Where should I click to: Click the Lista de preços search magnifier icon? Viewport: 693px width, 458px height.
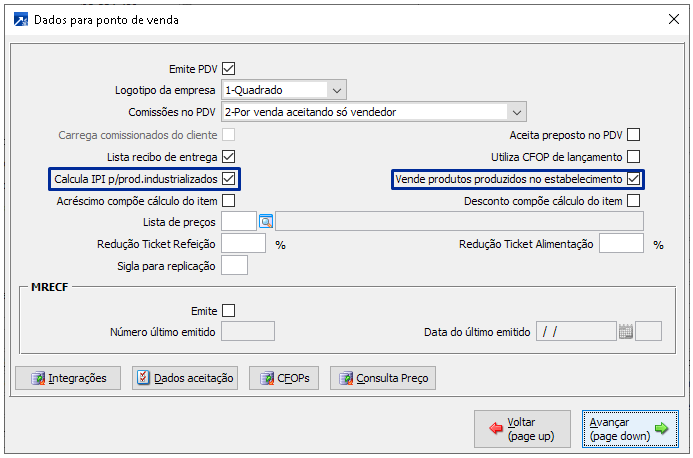point(266,221)
